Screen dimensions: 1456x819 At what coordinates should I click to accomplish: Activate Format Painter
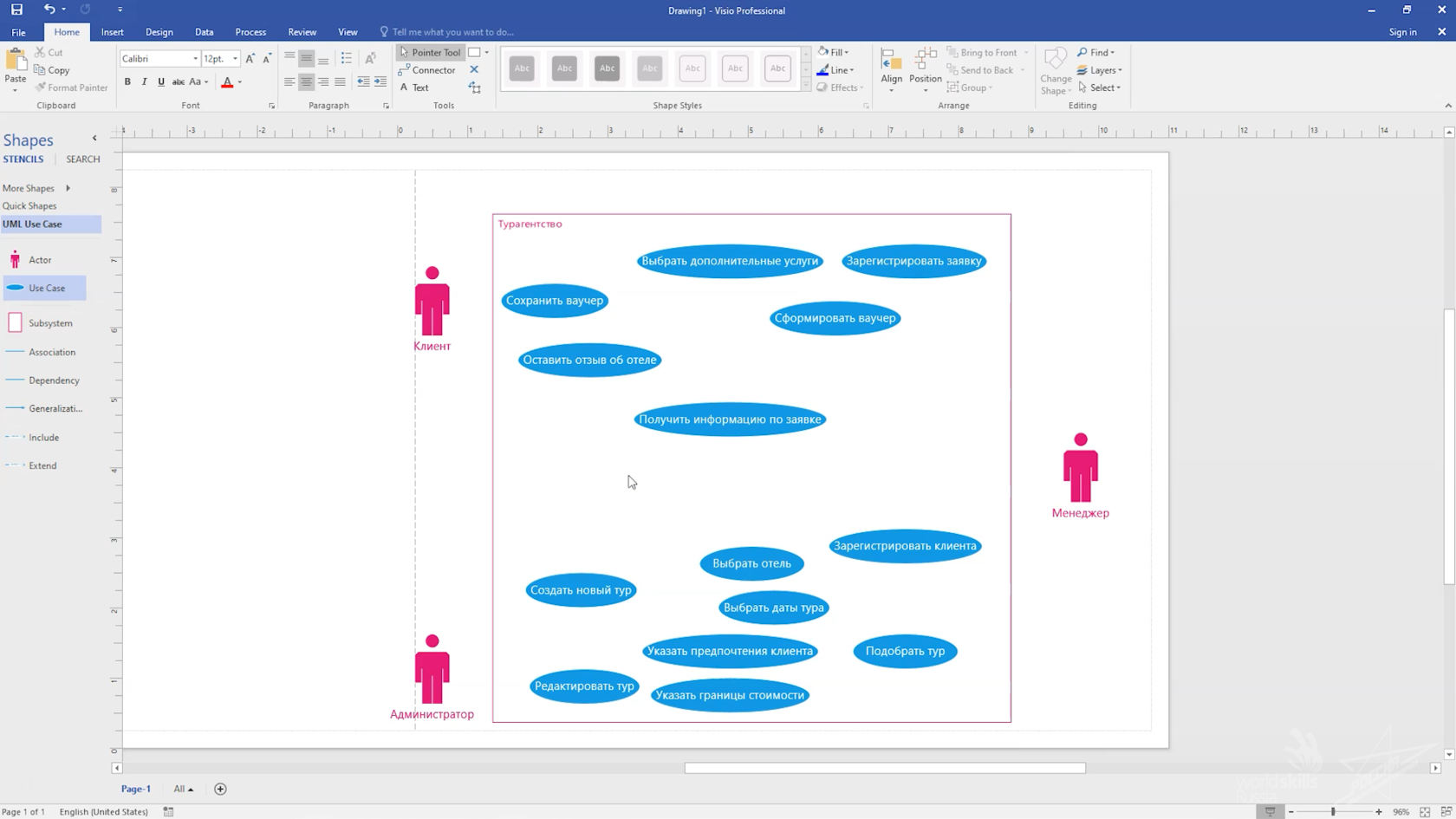[x=71, y=88]
